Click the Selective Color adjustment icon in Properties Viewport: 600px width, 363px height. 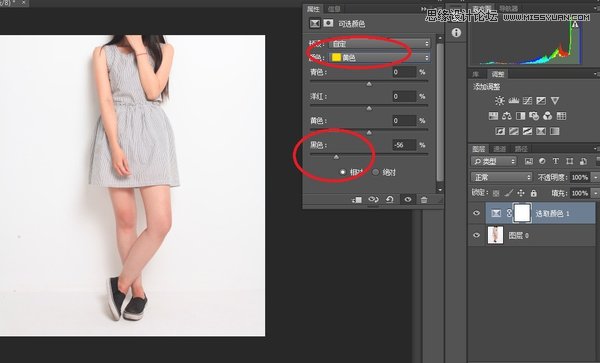(315, 24)
